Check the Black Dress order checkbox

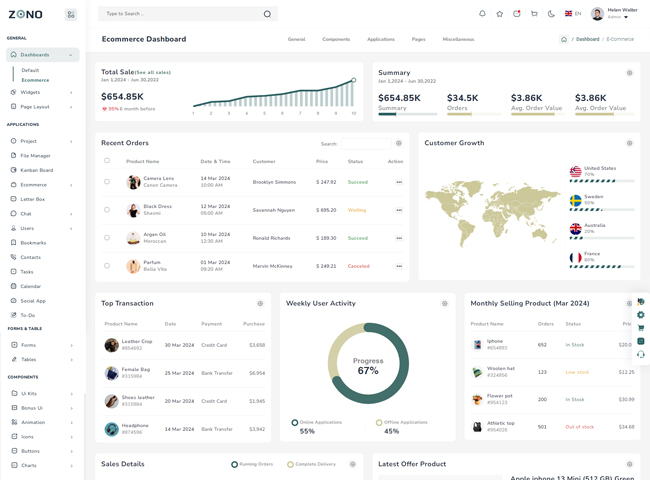[x=107, y=210]
